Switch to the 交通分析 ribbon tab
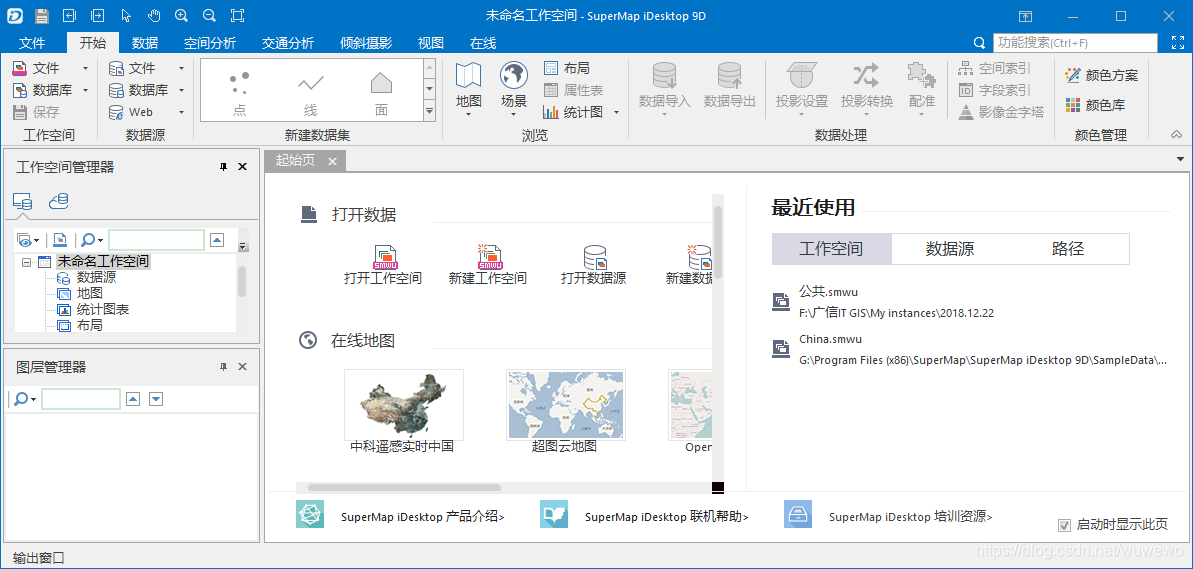This screenshot has height=569, width=1193. click(x=288, y=43)
